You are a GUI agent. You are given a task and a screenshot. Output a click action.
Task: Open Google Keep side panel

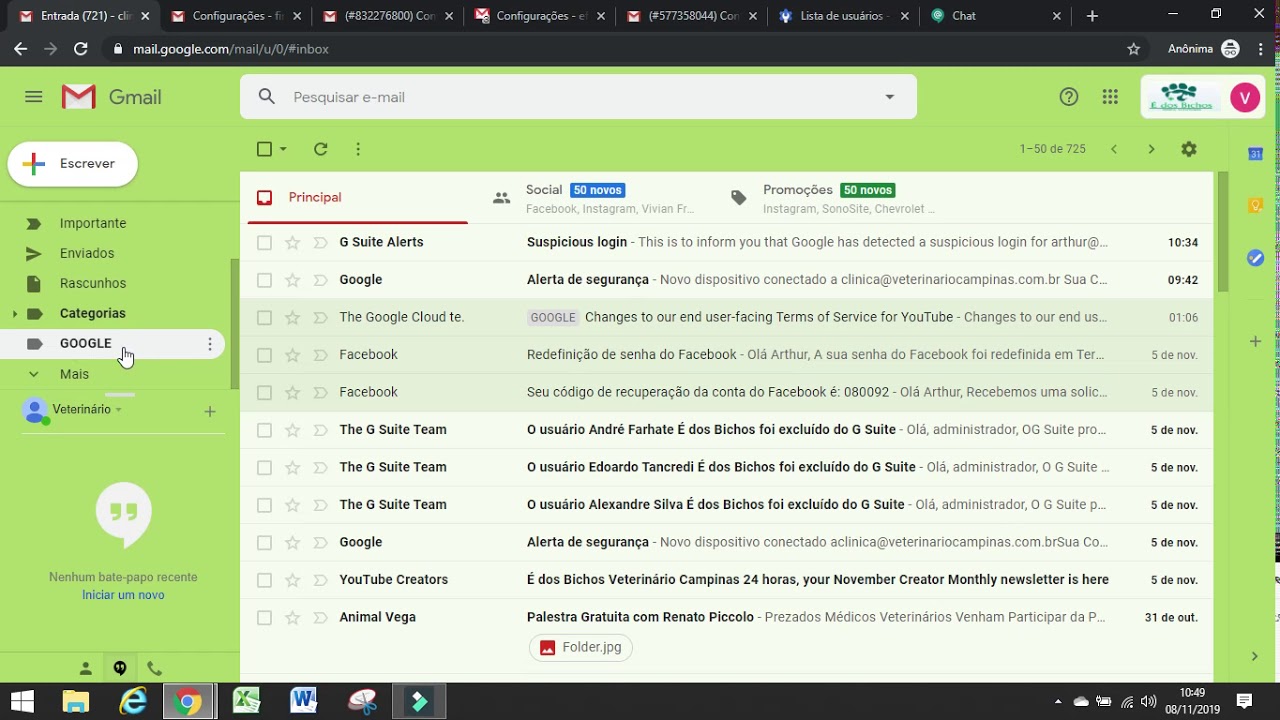point(1256,205)
